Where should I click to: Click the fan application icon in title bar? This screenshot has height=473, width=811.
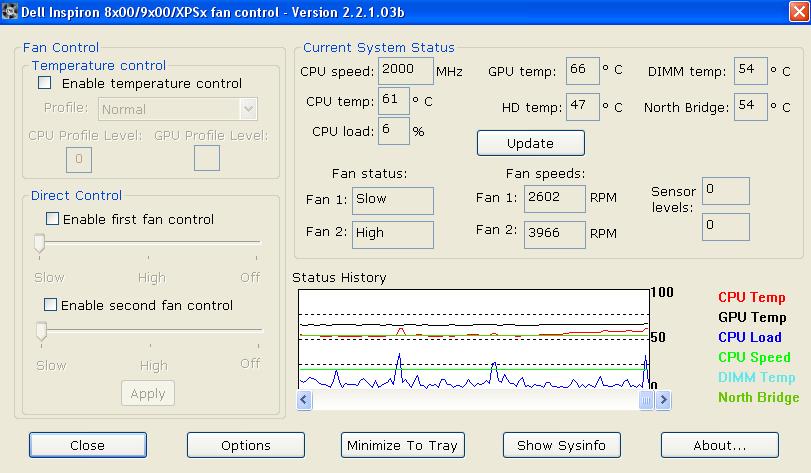coord(9,11)
